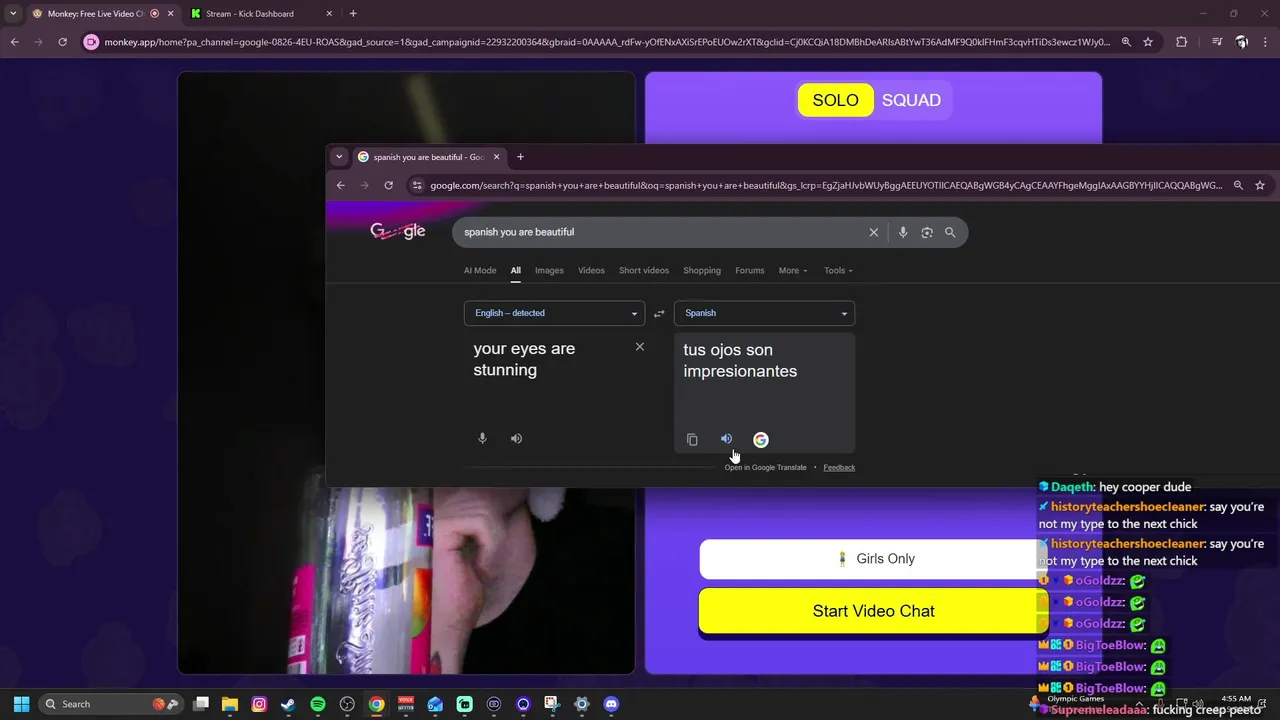Switch to AI Mode tab

coord(480,270)
